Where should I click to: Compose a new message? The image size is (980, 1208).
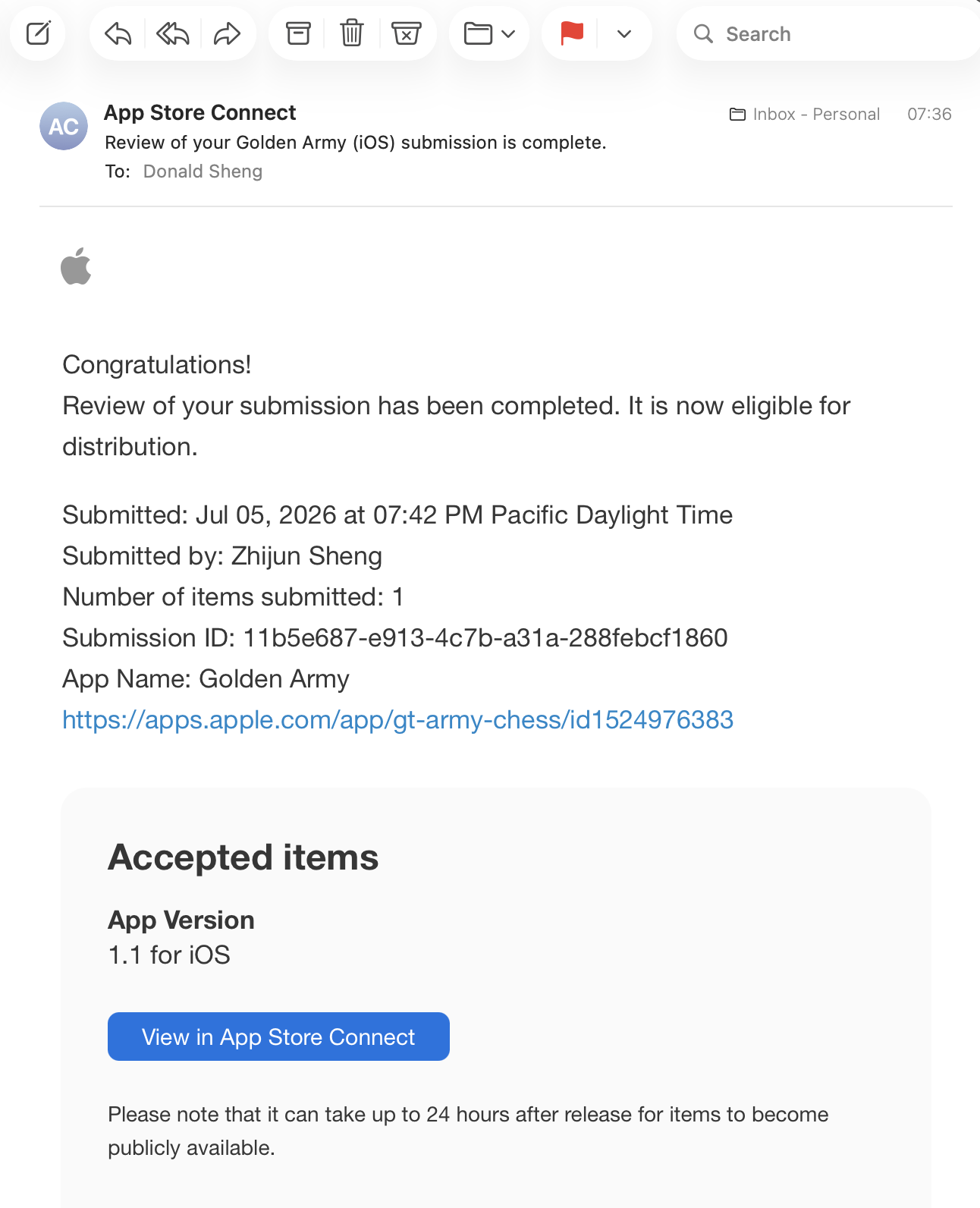[38, 33]
